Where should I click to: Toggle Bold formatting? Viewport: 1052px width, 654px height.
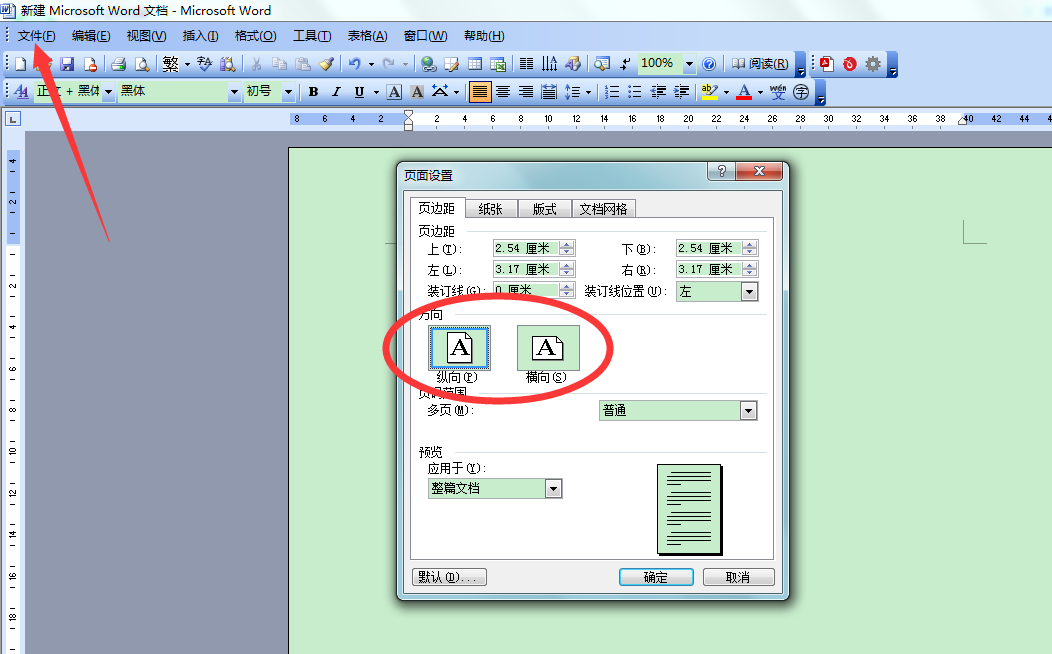click(x=313, y=91)
